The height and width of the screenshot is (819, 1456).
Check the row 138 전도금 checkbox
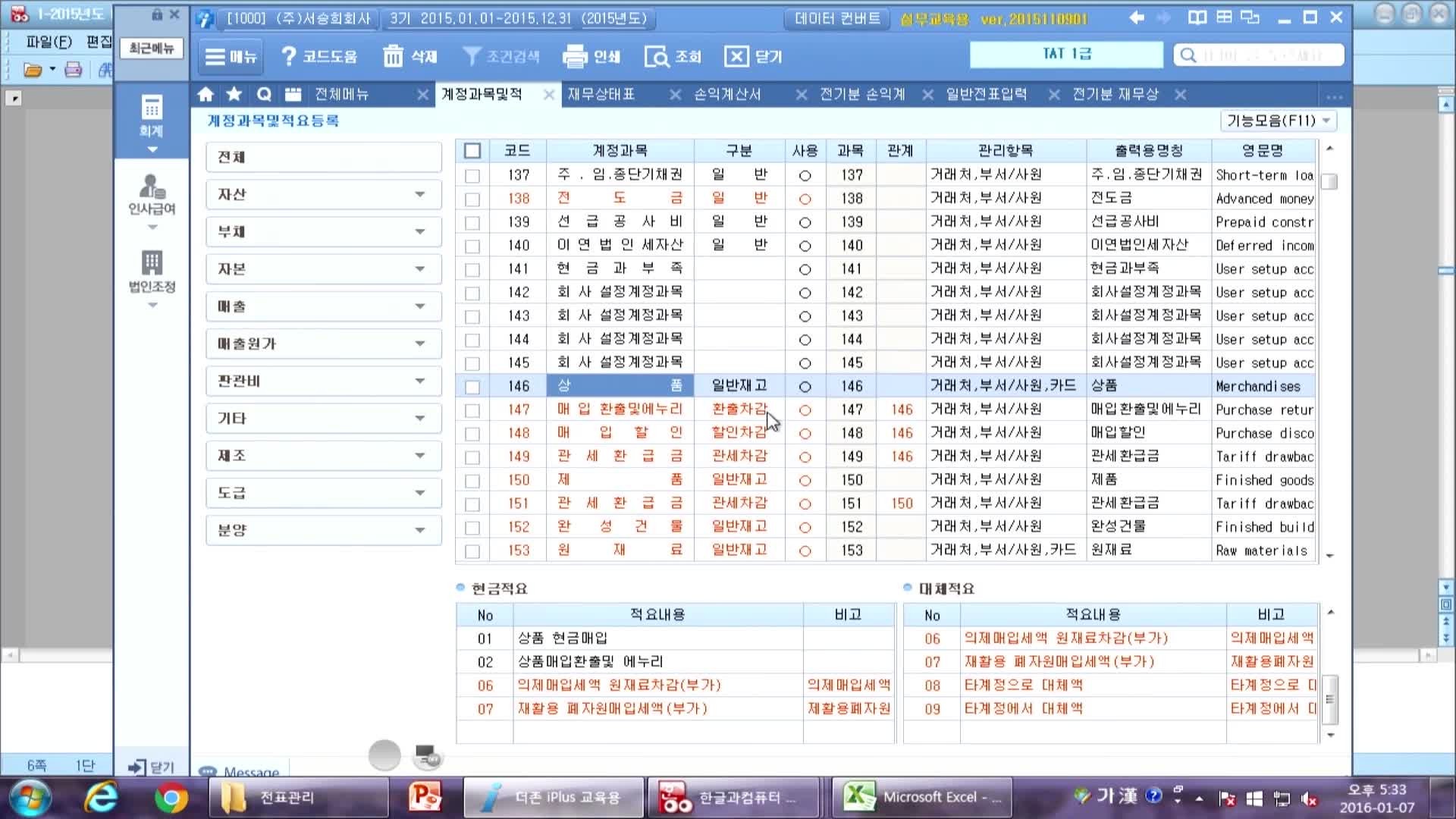[x=472, y=199]
